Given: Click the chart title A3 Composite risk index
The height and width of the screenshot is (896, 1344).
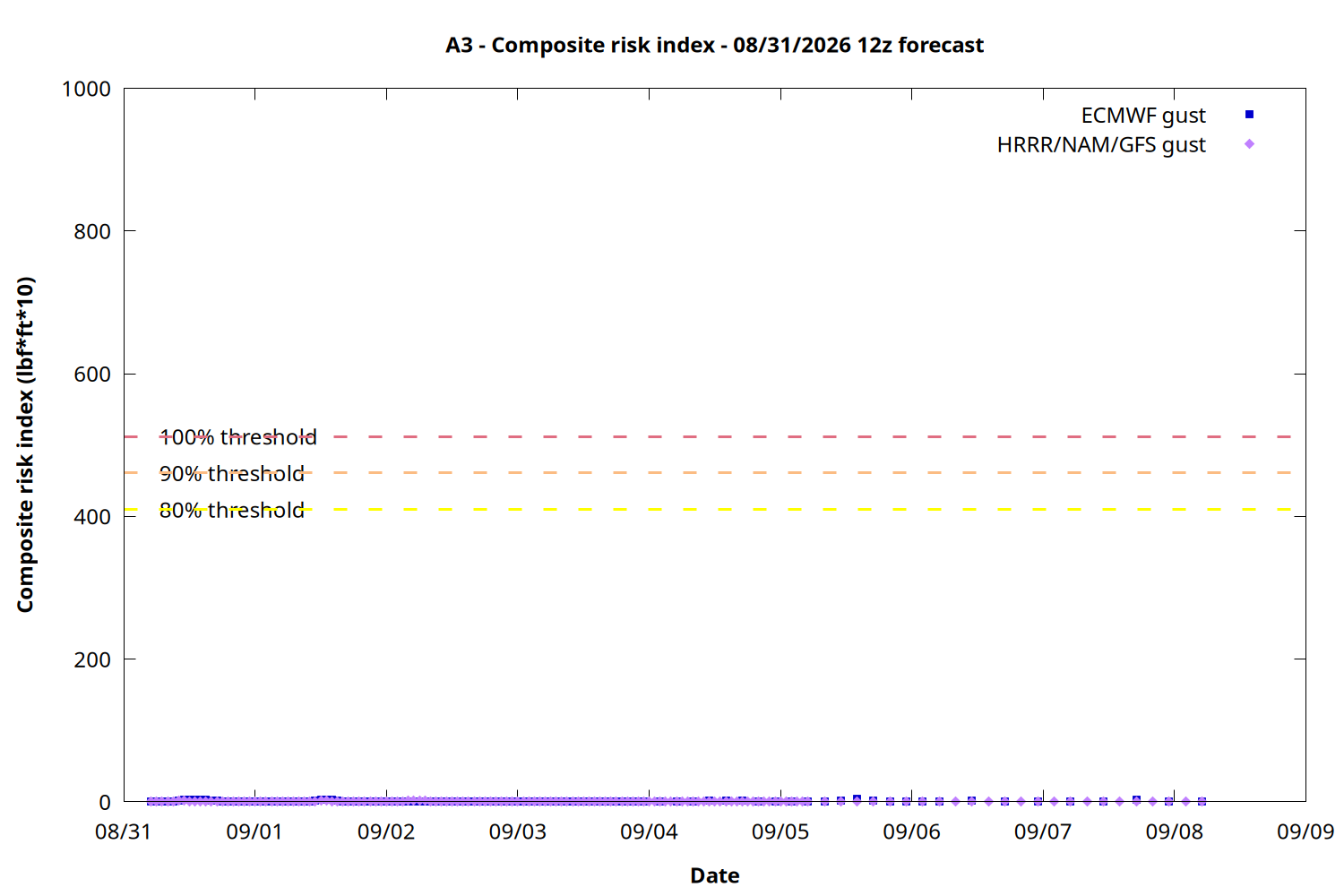Looking at the screenshot, I should 715,45.
